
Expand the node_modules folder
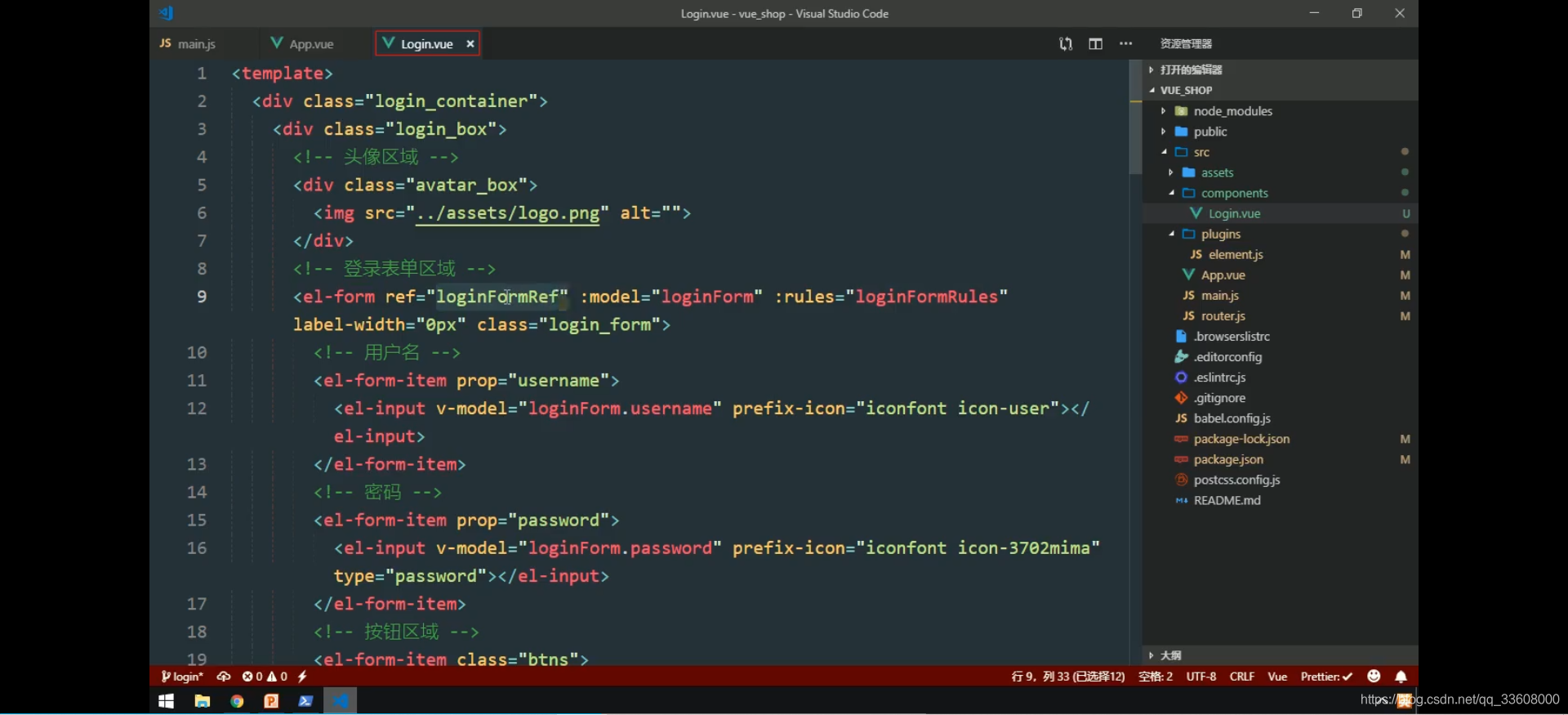click(x=1163, y=111)
